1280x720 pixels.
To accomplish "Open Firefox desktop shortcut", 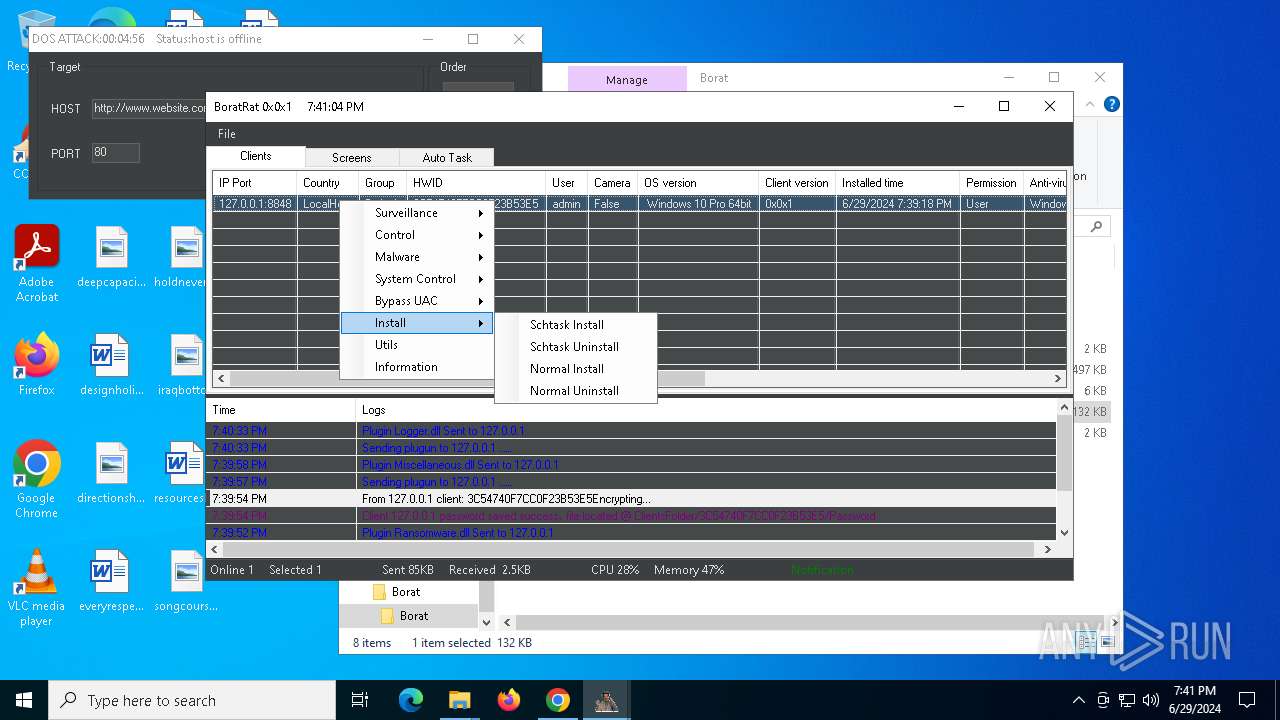I will (37, 365).
